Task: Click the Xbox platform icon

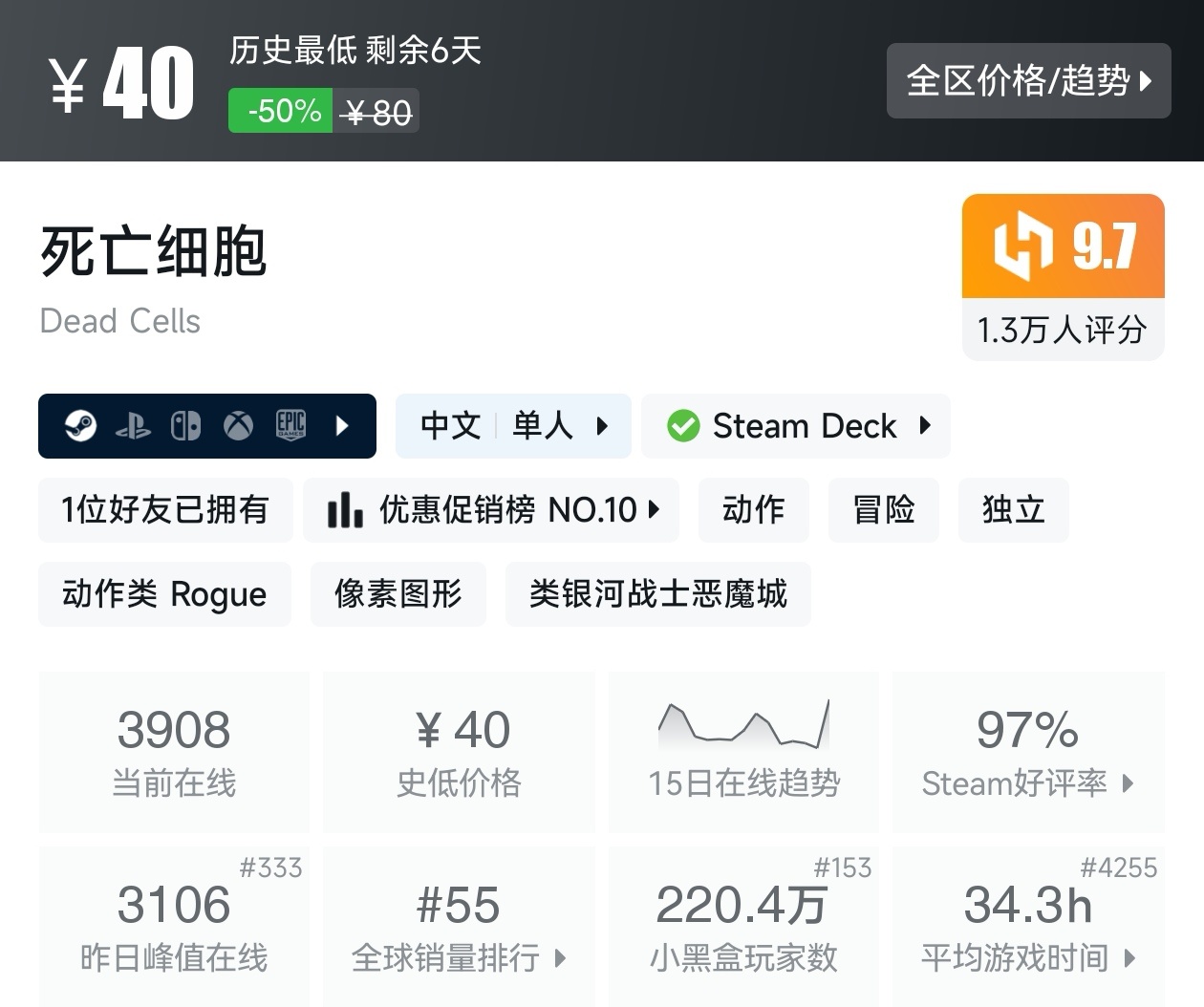Action: [237, 425]
